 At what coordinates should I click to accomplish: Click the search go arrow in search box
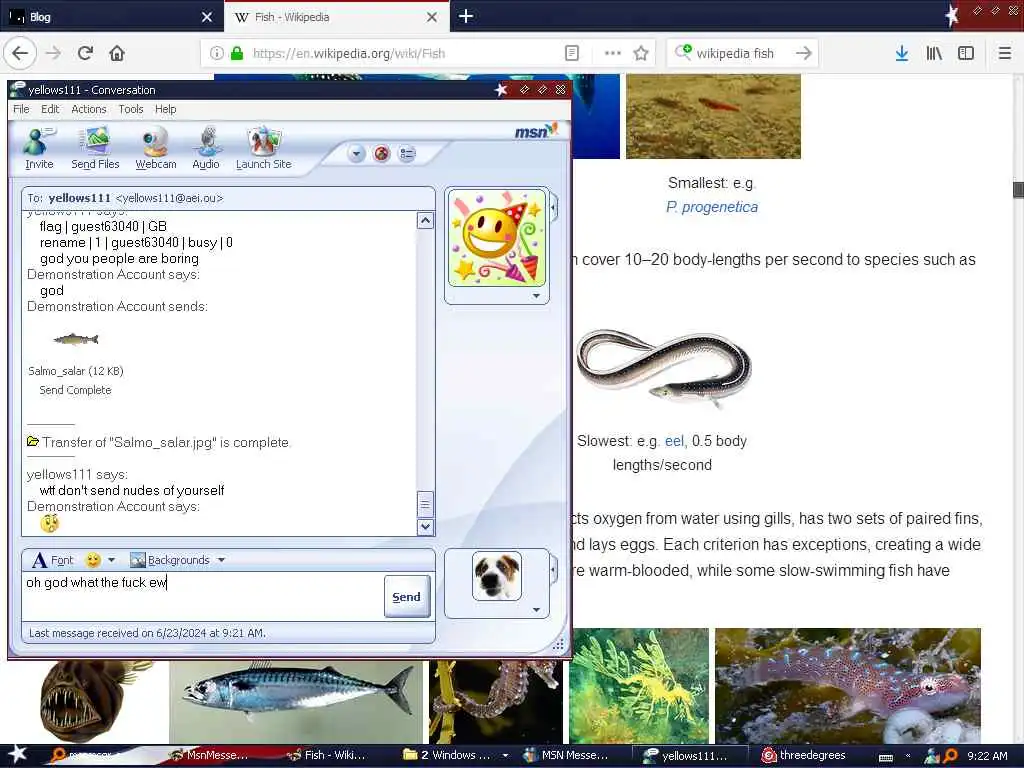click(804, 54)
